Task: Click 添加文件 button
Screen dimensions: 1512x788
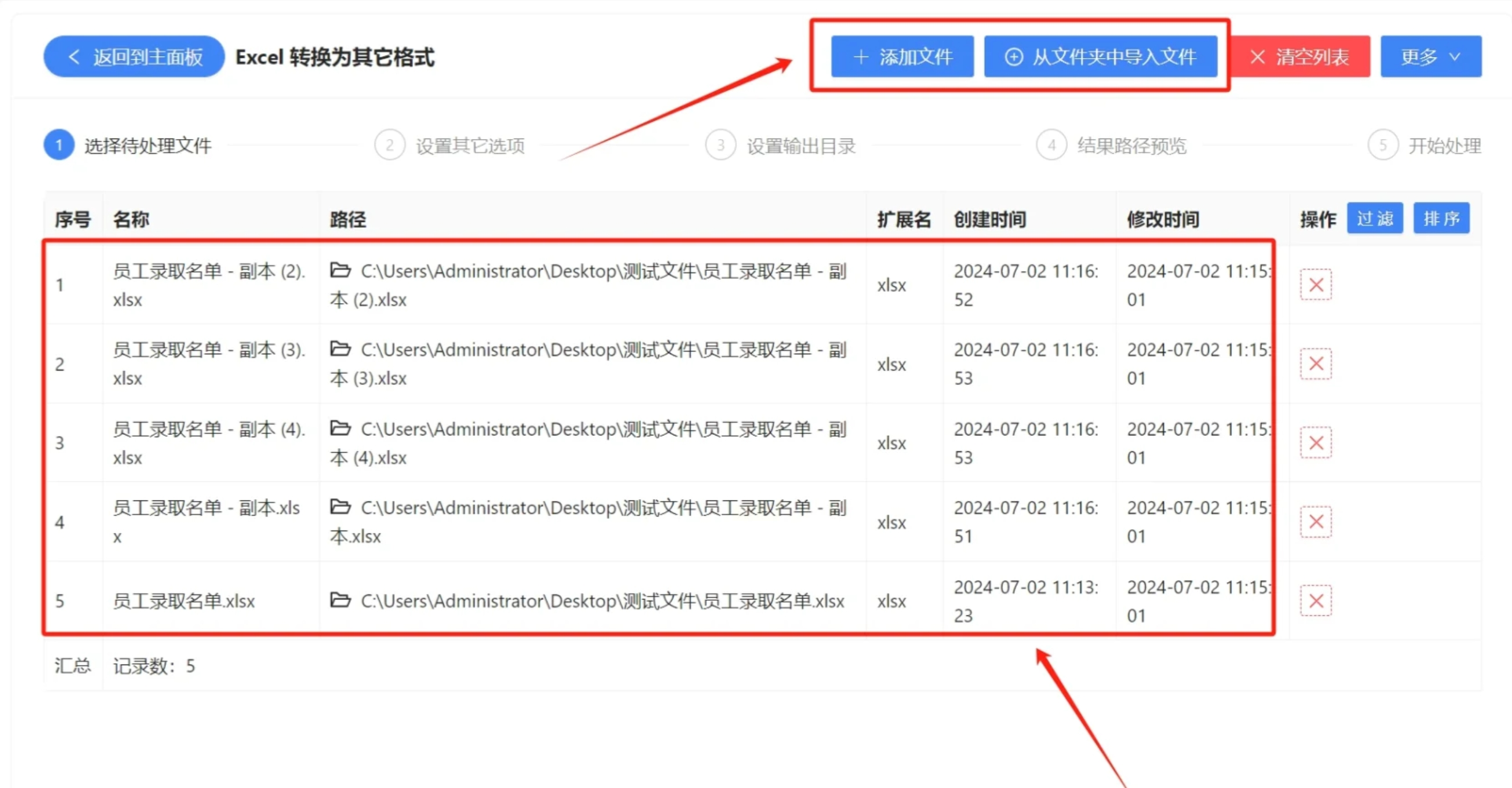Action: tap(902, 57)
